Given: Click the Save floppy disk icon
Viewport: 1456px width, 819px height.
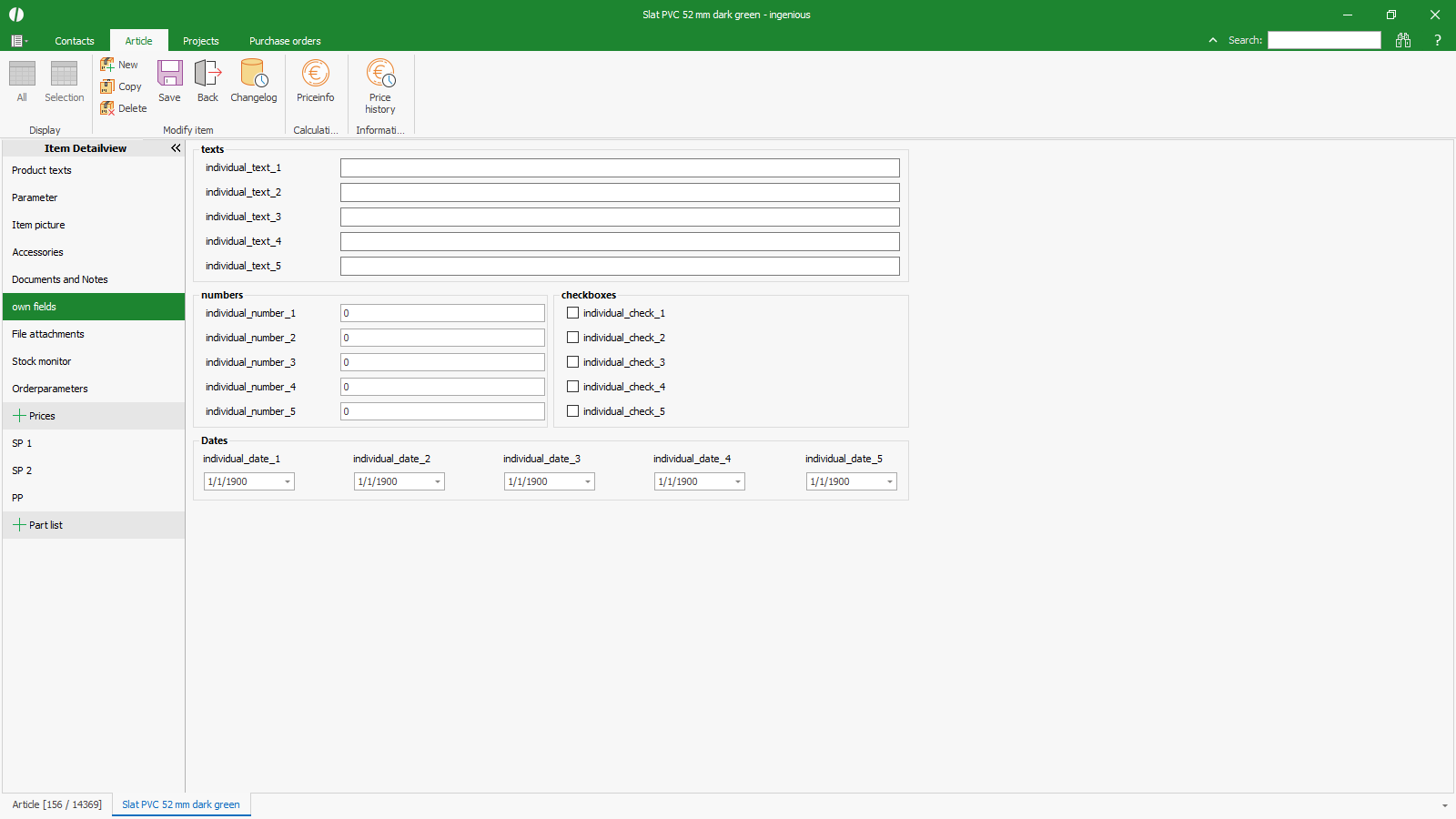Looking at the screenshot, I should click(169, 74).
